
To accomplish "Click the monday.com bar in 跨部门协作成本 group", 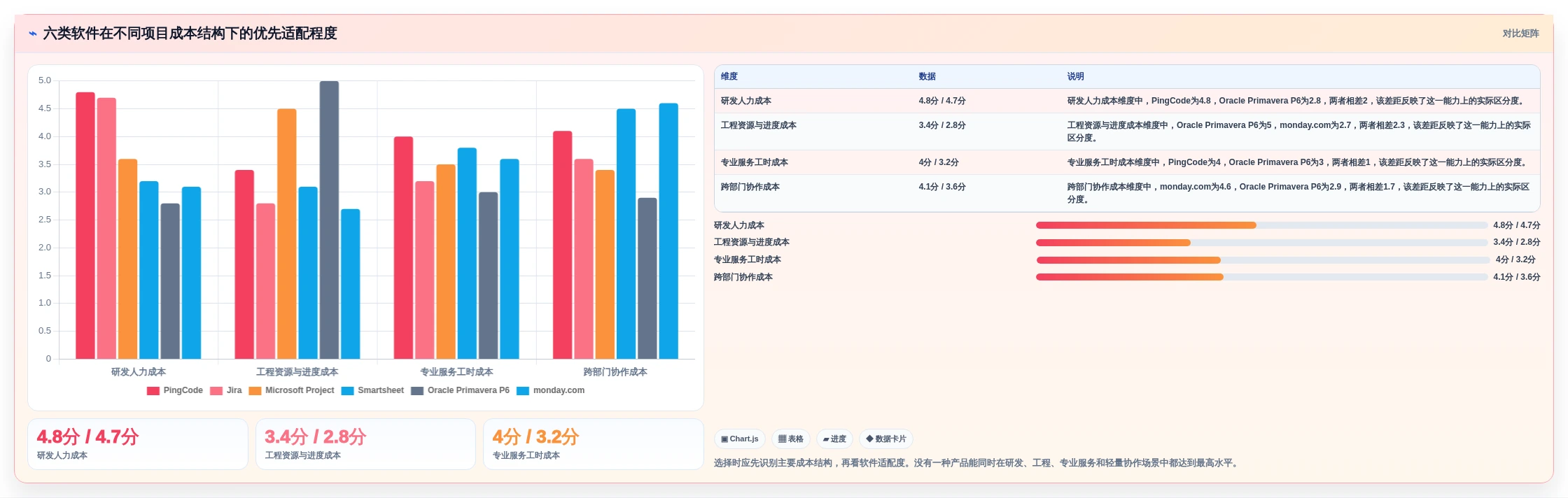I will [x=668, y=232].
